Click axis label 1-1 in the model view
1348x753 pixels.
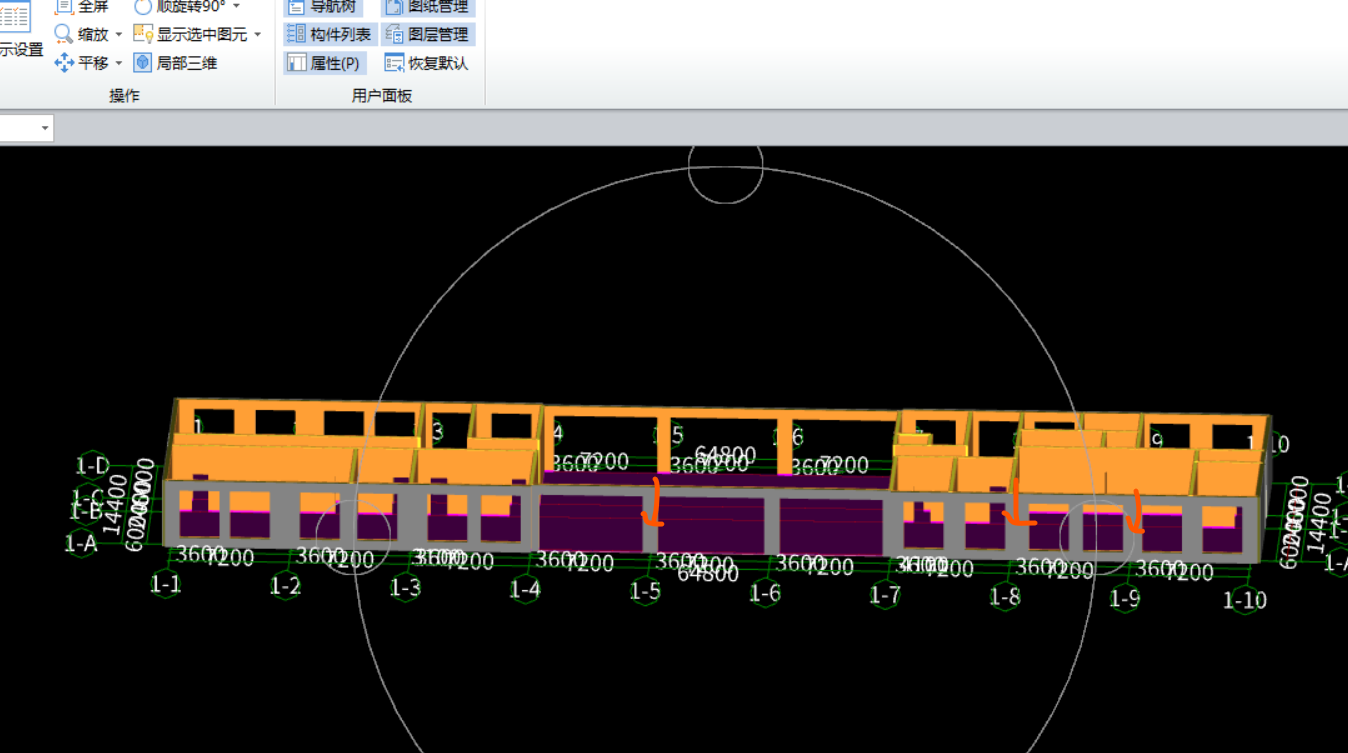point(166,583)
